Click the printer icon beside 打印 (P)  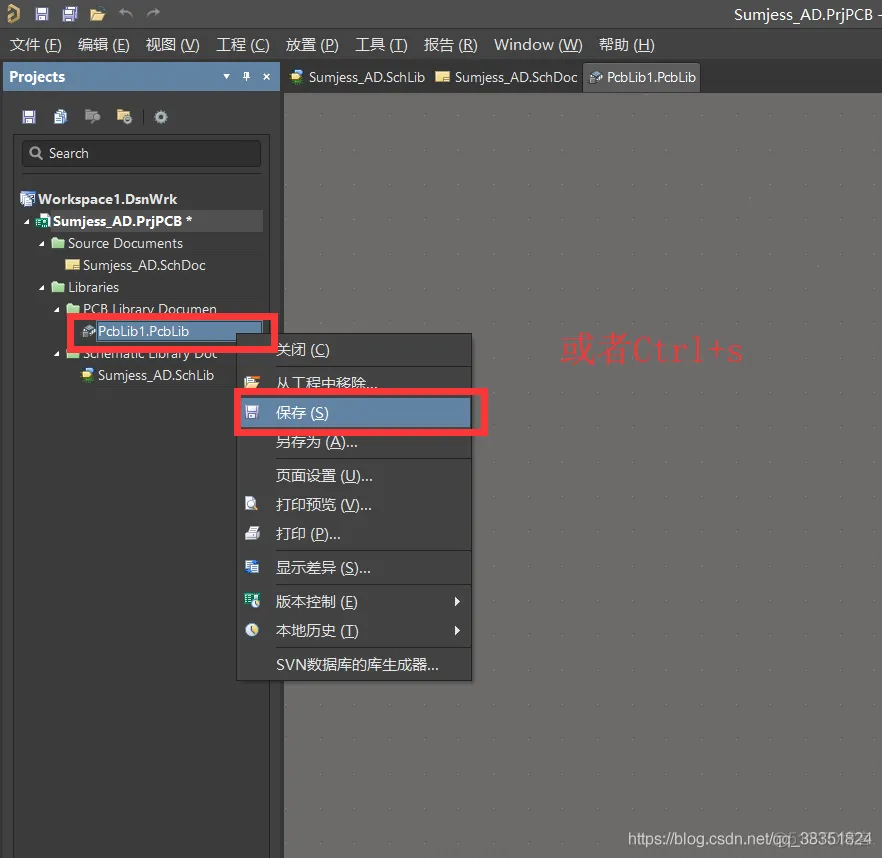point(253,533)
